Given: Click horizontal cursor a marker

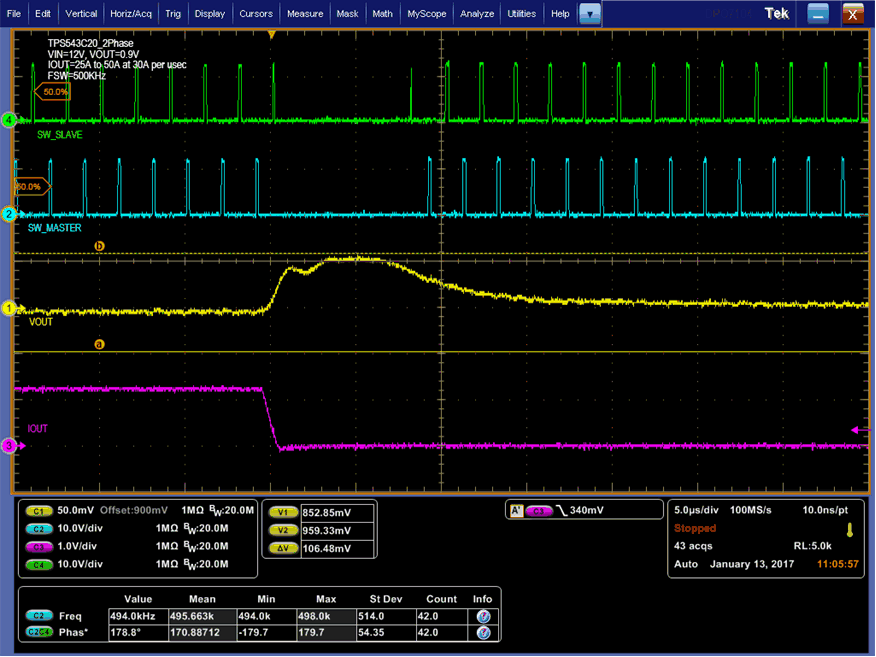Looking at the screenshot, I should coord(99,344).
